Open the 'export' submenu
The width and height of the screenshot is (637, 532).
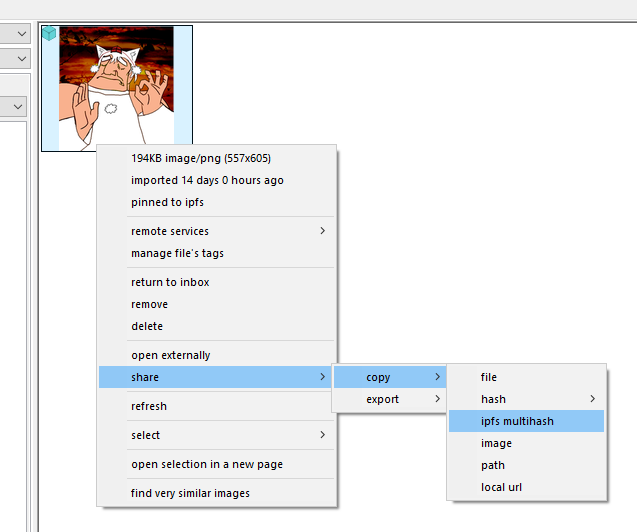pyautogui.click(x=390, y=399)
